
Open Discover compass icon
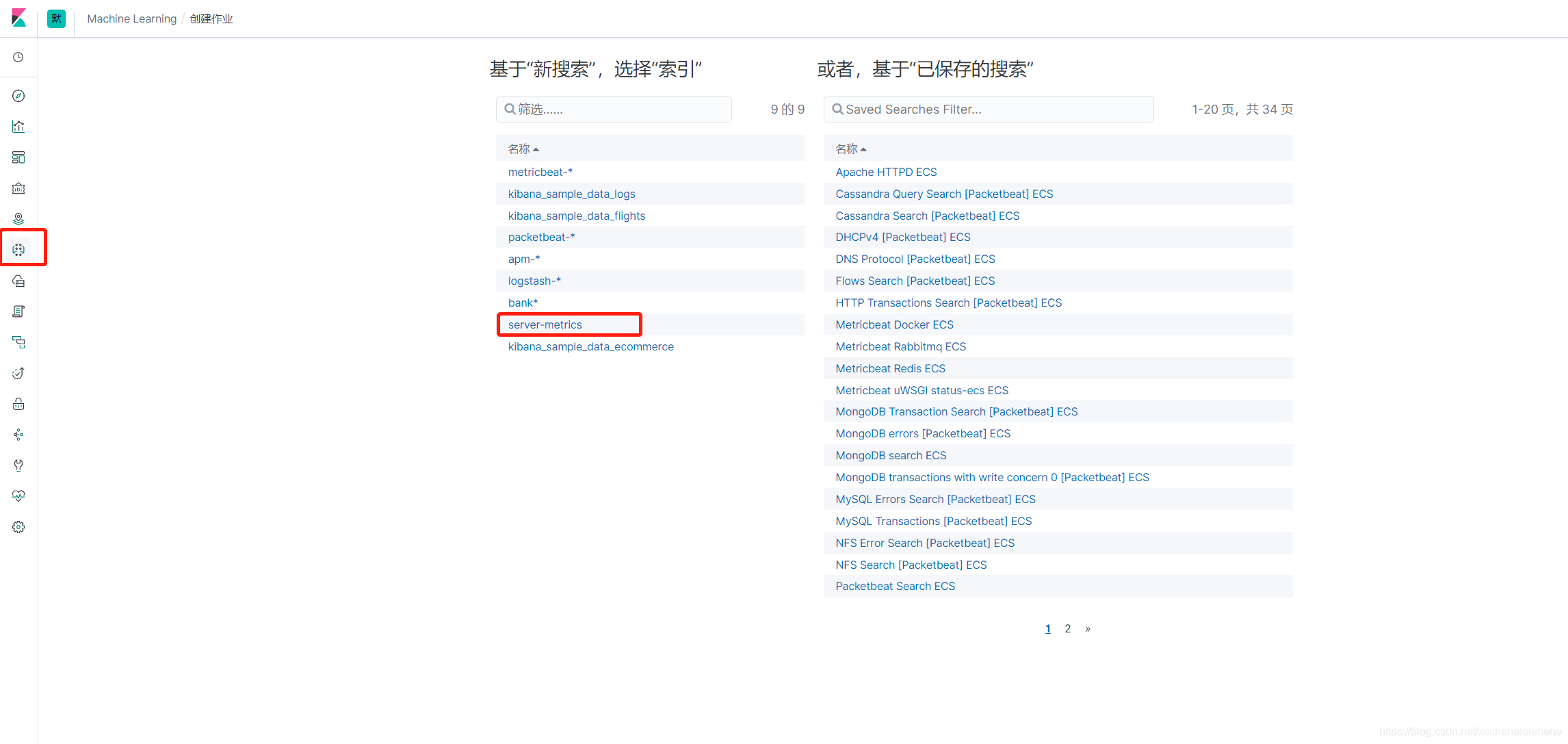click(18, 96)
